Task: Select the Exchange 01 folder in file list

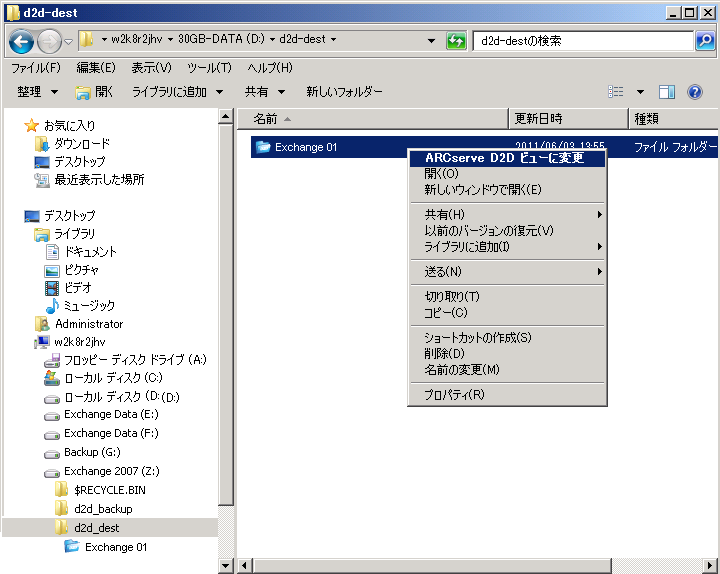Action: click(x=305, y=147)
